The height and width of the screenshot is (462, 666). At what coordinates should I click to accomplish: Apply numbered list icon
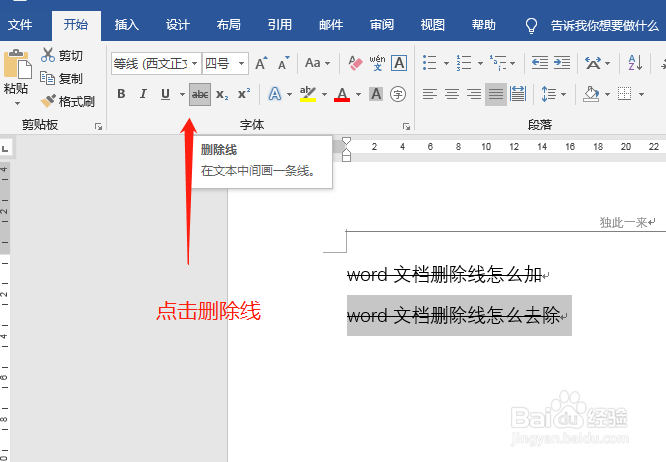464,63
